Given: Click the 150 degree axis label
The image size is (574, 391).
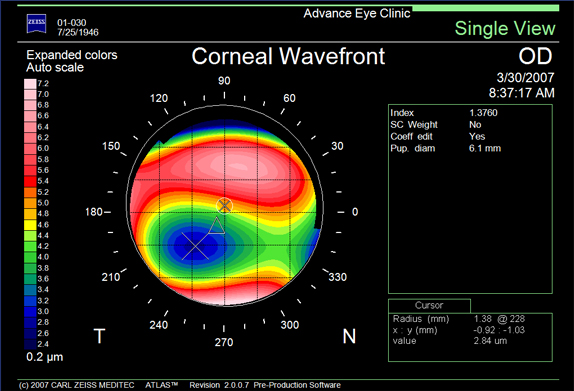Looking at the screenshot, I should click(x=111, y=146).
